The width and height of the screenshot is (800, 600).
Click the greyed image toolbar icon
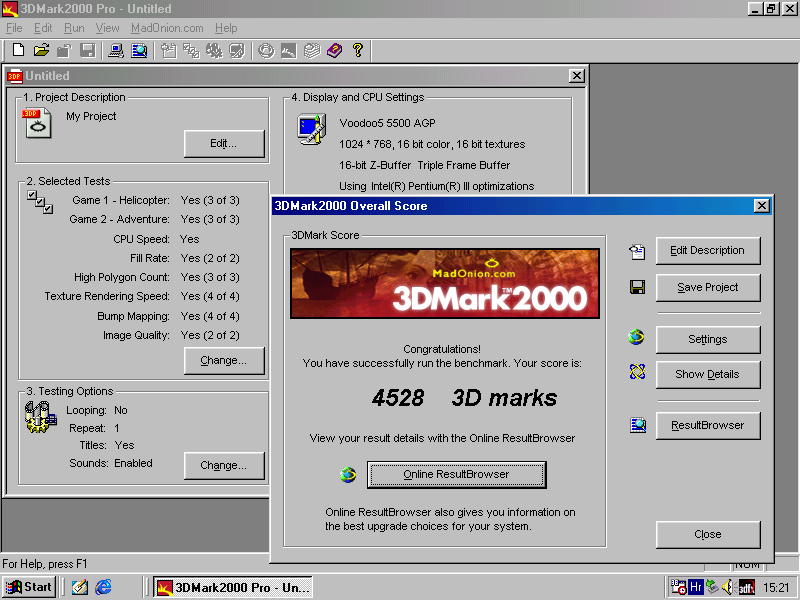(x=289, y=50)
